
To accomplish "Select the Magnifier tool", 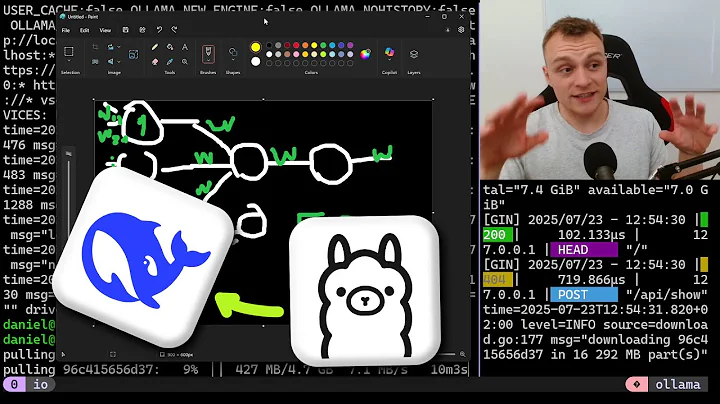I will [x=185, y=62].
